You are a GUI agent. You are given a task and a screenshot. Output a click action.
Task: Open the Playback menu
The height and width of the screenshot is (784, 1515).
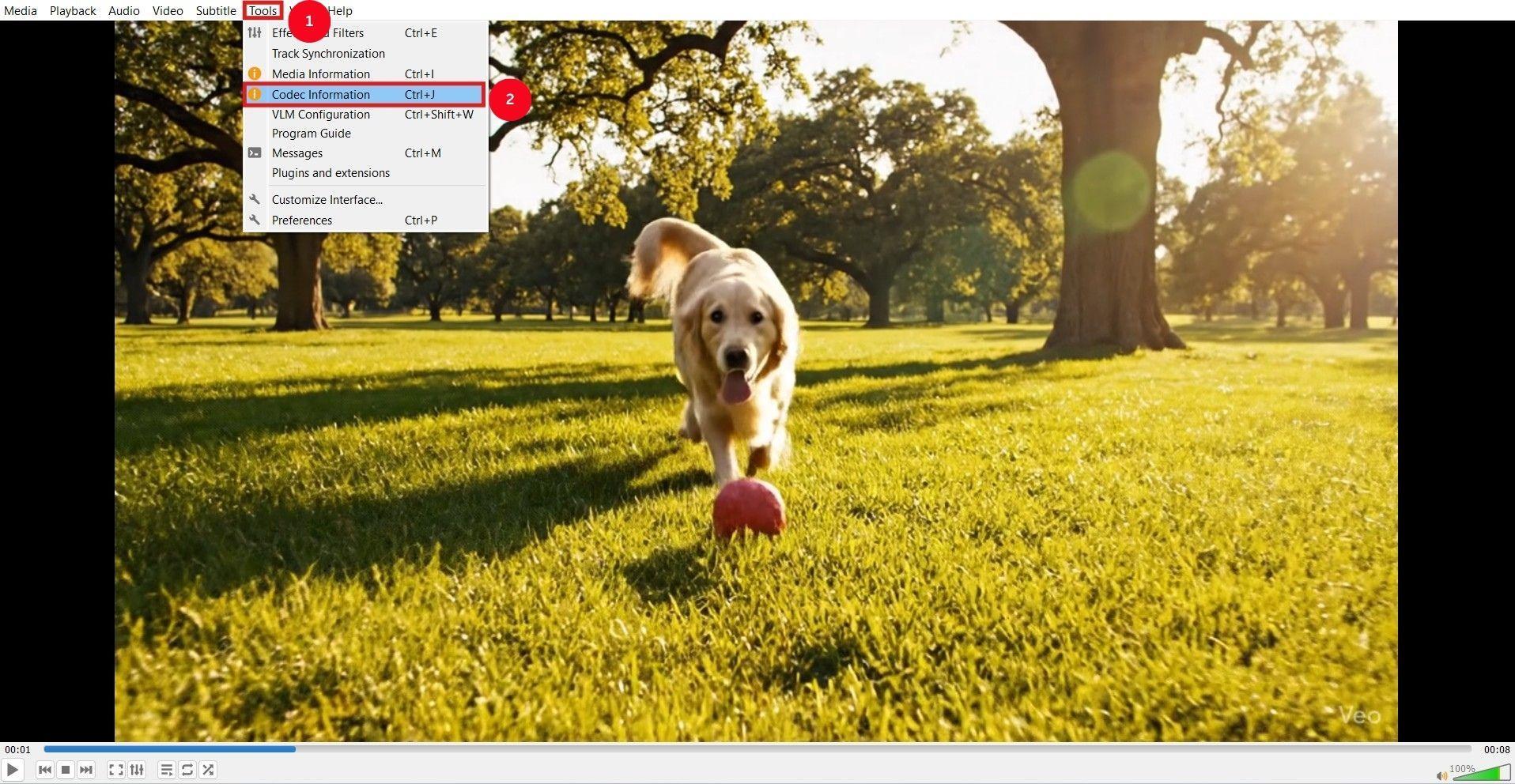click(72, 10)
